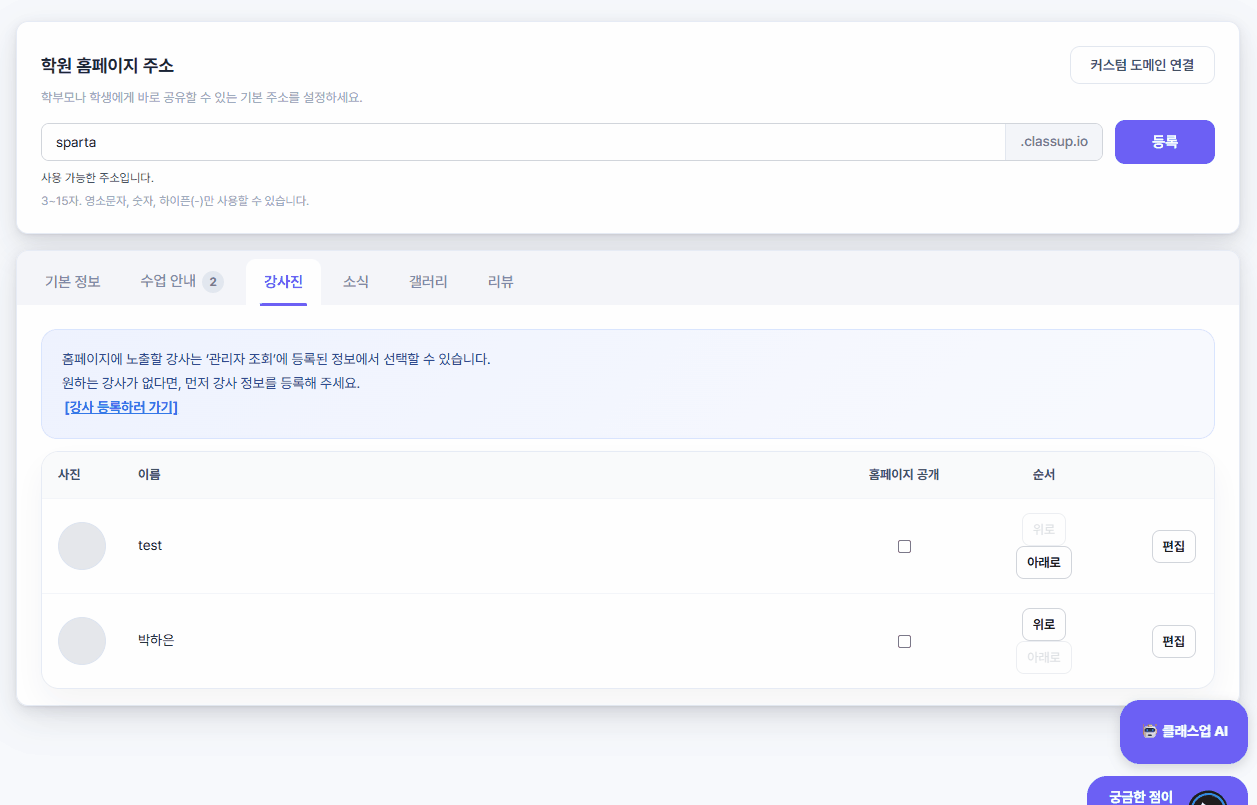Click 박하은 instructor's profile photo placeholder

pos(82,641)
